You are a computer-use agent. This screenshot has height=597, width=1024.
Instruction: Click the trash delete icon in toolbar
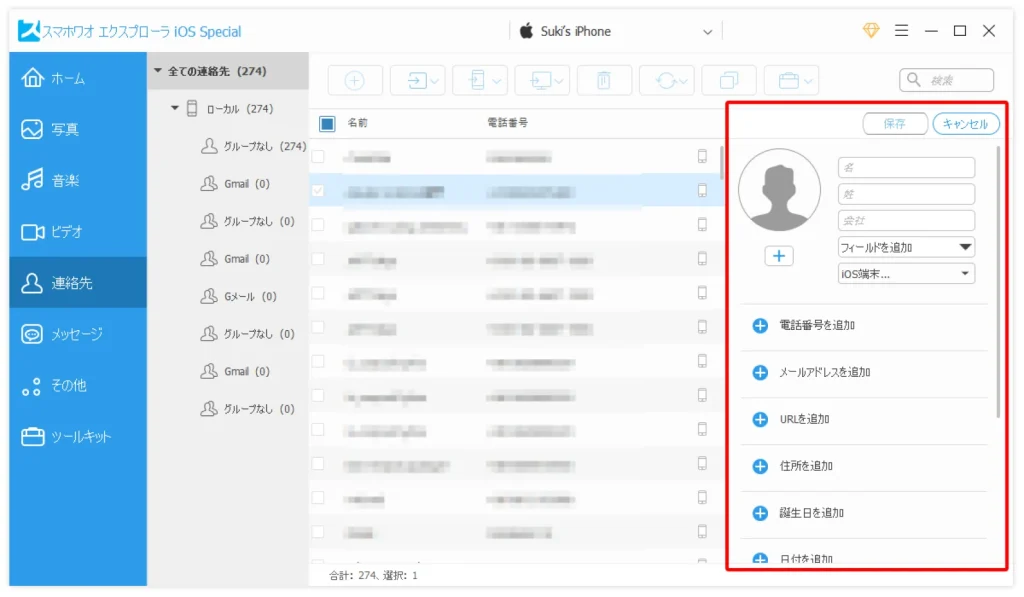tap(604, 81)
